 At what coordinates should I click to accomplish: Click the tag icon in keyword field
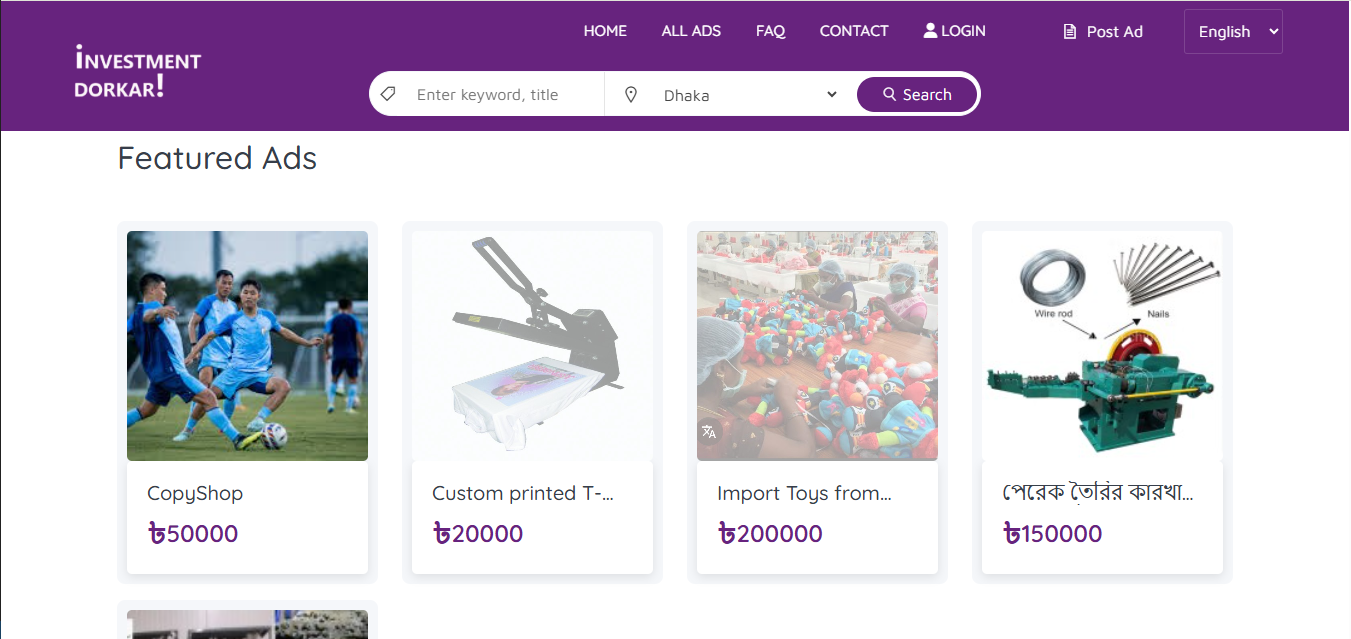click(388, 94)
